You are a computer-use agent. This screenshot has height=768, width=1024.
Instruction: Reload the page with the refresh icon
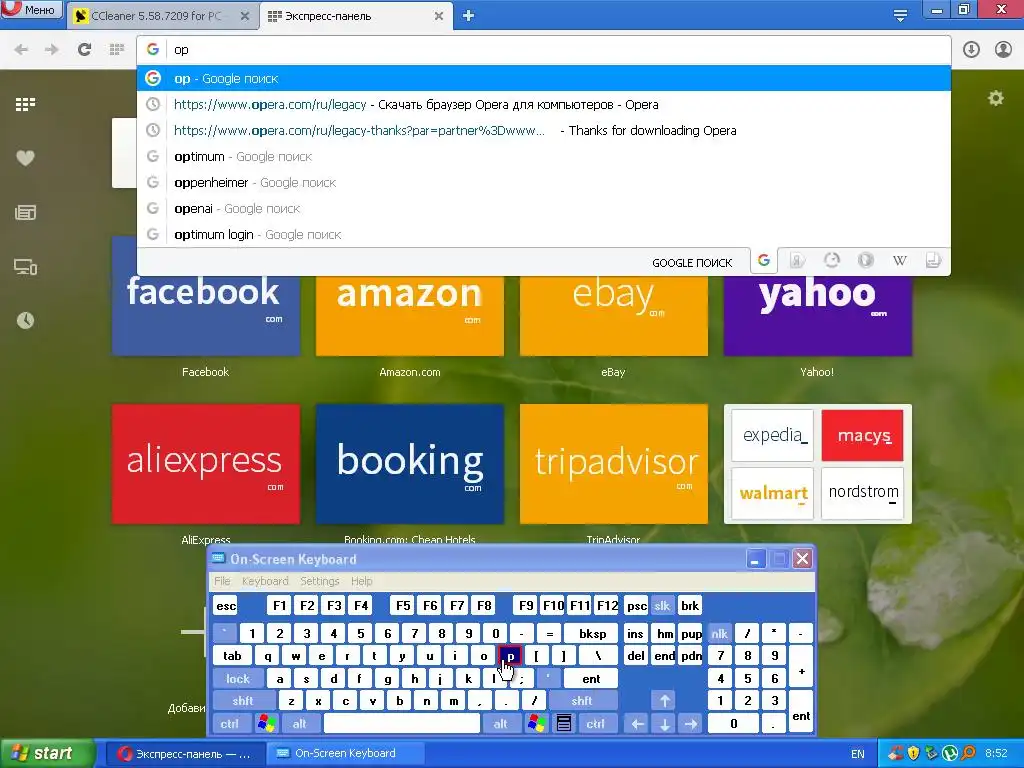point(84,49)
